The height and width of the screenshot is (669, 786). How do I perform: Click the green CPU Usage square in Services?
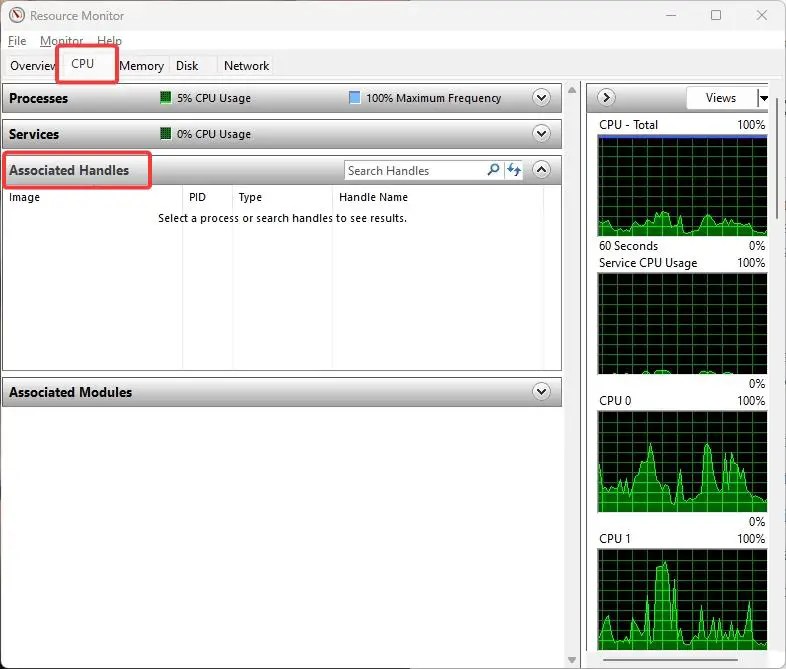[x=165, y=133]
